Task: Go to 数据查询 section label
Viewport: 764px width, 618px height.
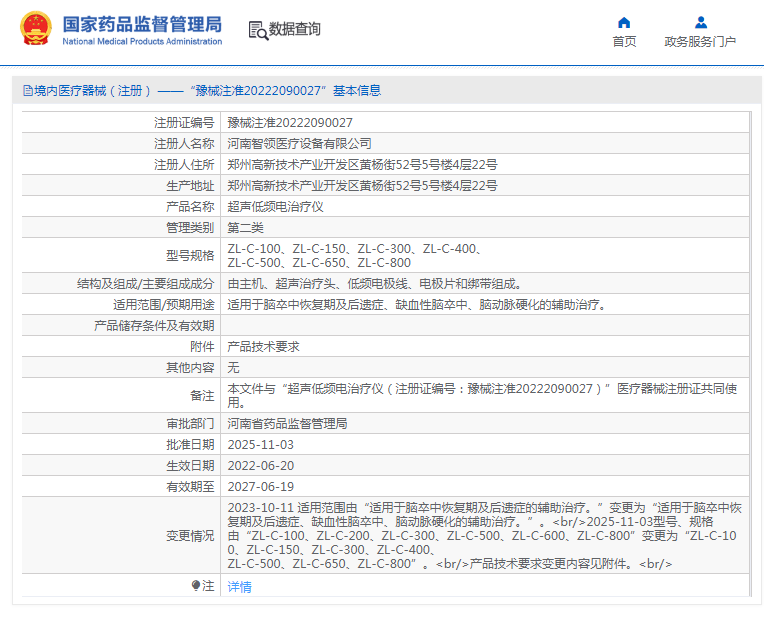Action: (295, 30)
